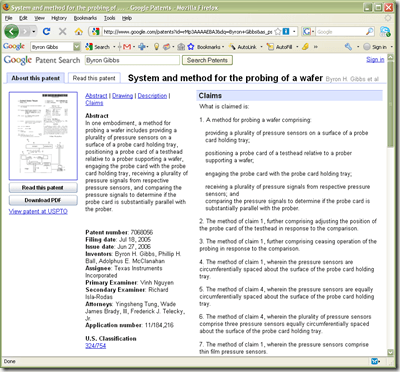Open the Google Toolbar search history dropdown

(x=77, y=47)
